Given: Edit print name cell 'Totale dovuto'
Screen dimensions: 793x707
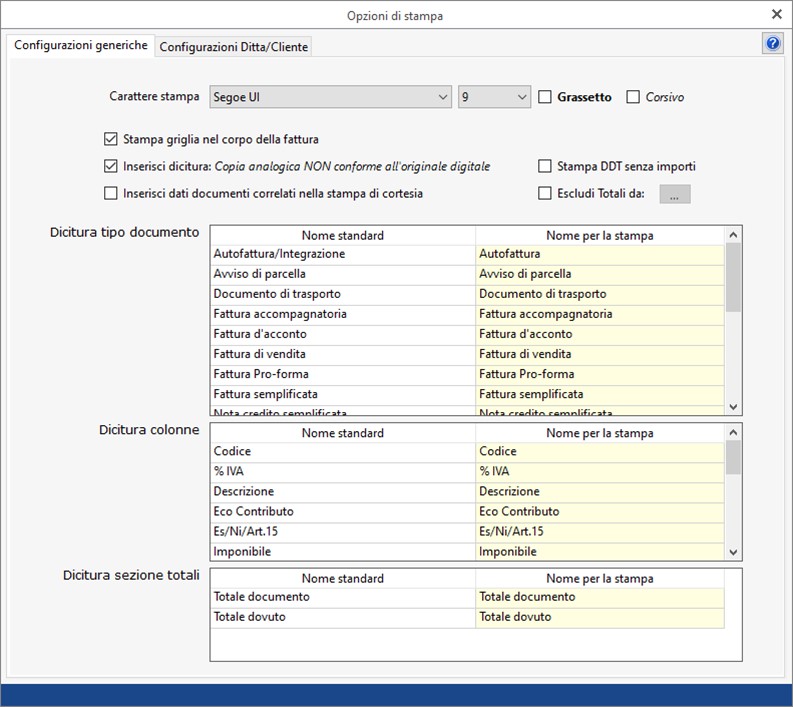Looking at the screenshot, I should [600, 617].
